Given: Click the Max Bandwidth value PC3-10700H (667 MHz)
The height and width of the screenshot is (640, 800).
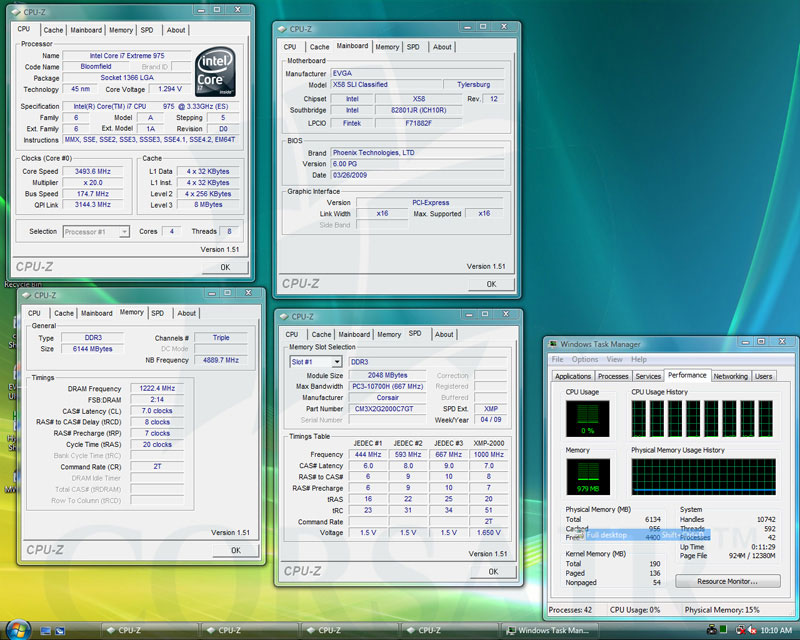Looking at the screenshot, I should coord(387,386).
